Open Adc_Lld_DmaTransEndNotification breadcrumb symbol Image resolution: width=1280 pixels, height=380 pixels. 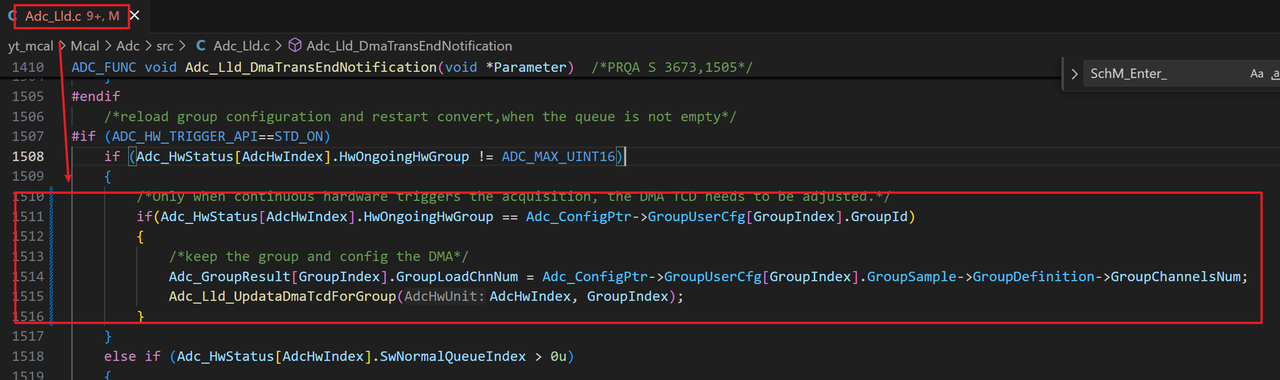click(x=409, y=45)
